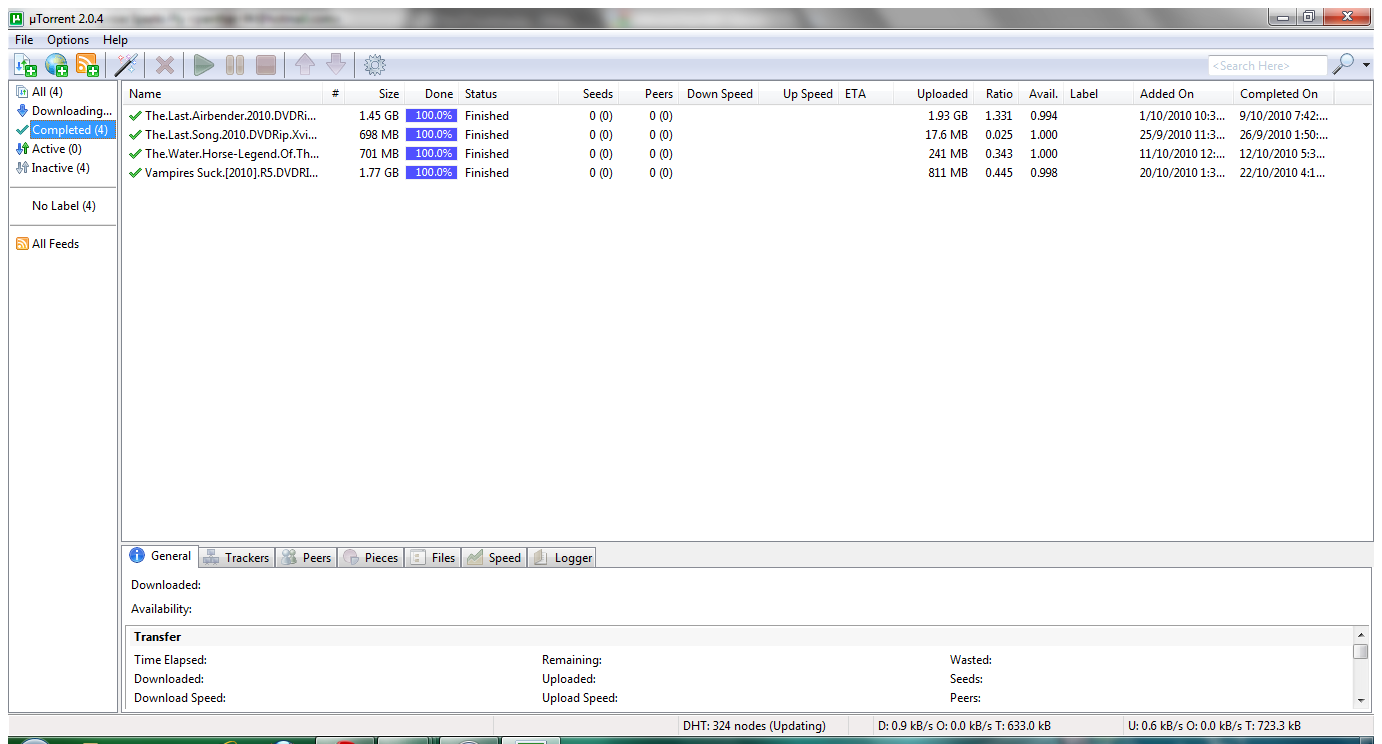Click the Transfer panel scrollbar up arrow

point(1360,635)
